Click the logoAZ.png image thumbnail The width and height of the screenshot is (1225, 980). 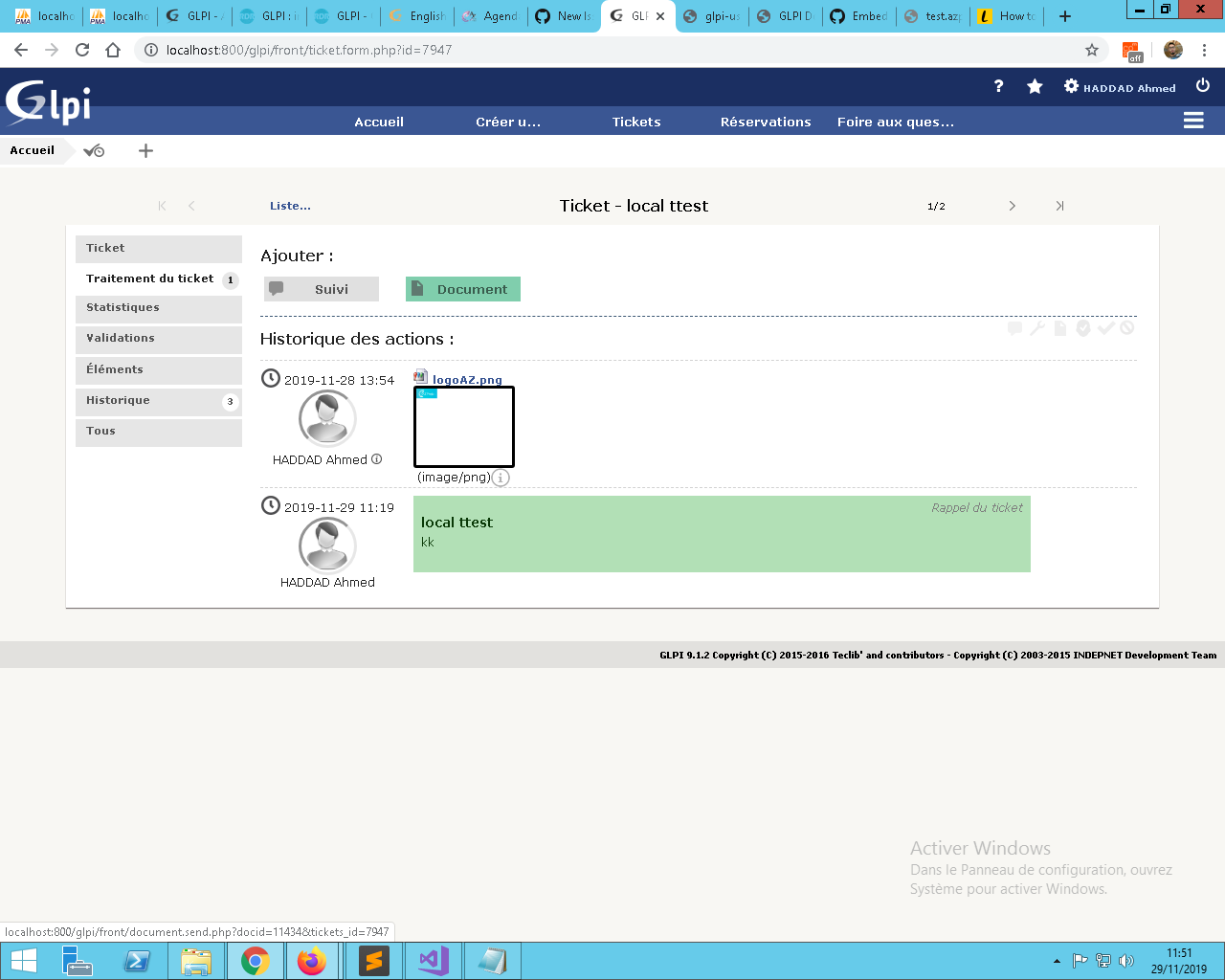[x=464, y=427]
